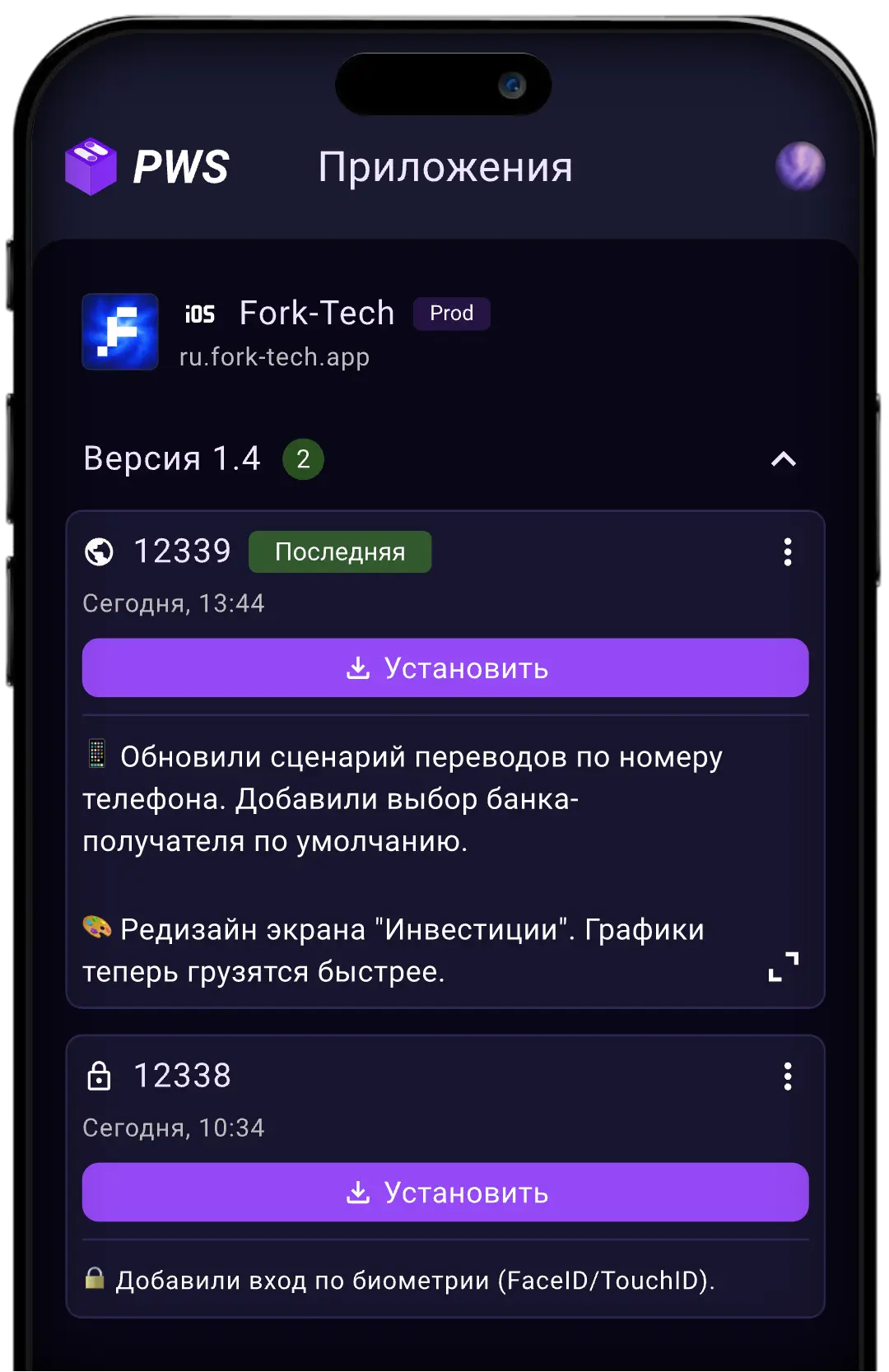Click the Приложения page title
The width and height of the screenshot is (889, 1372).
click(x=445, y=167)
